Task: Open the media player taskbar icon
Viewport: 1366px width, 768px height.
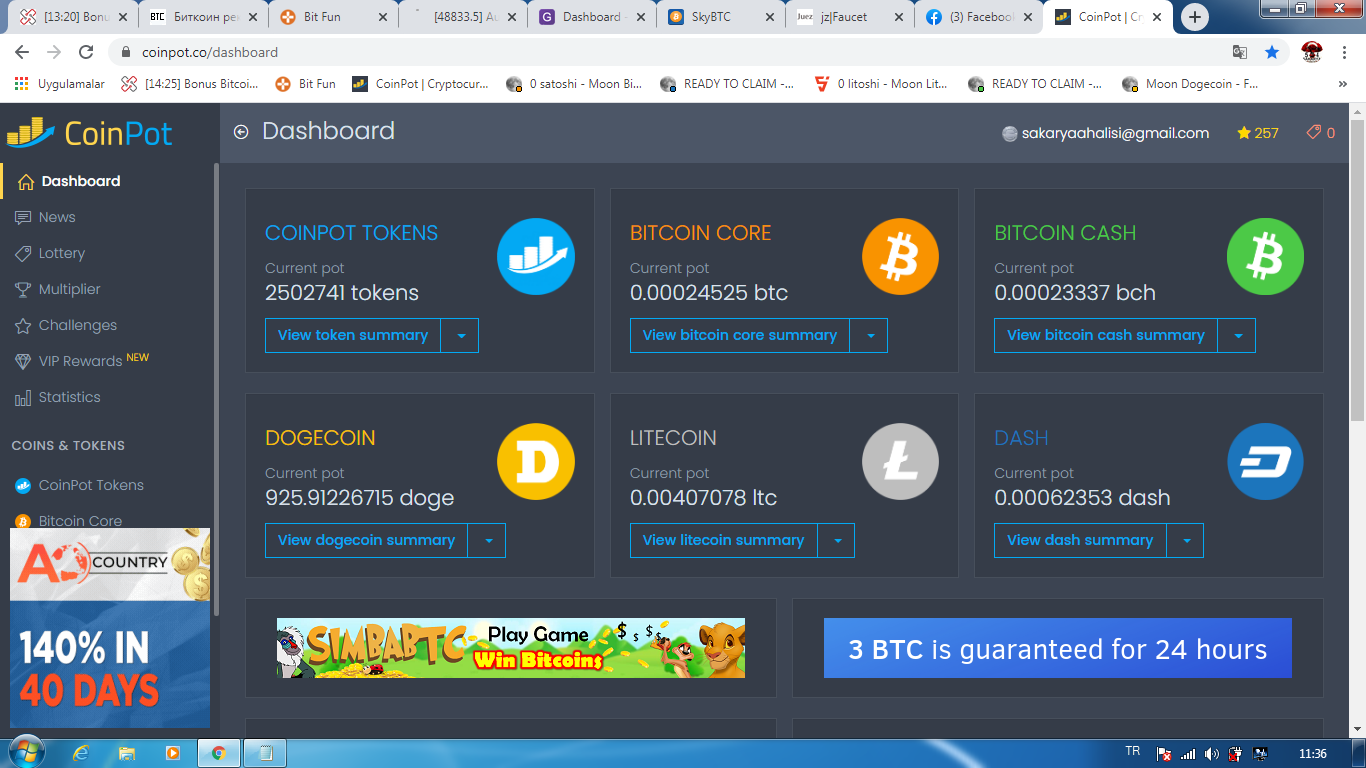Action: (172, 753)
